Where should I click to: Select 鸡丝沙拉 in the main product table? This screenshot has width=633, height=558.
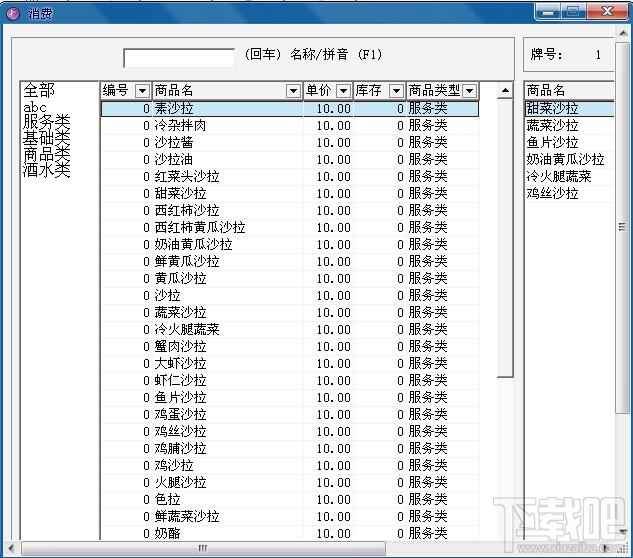(x=289, y=431)
